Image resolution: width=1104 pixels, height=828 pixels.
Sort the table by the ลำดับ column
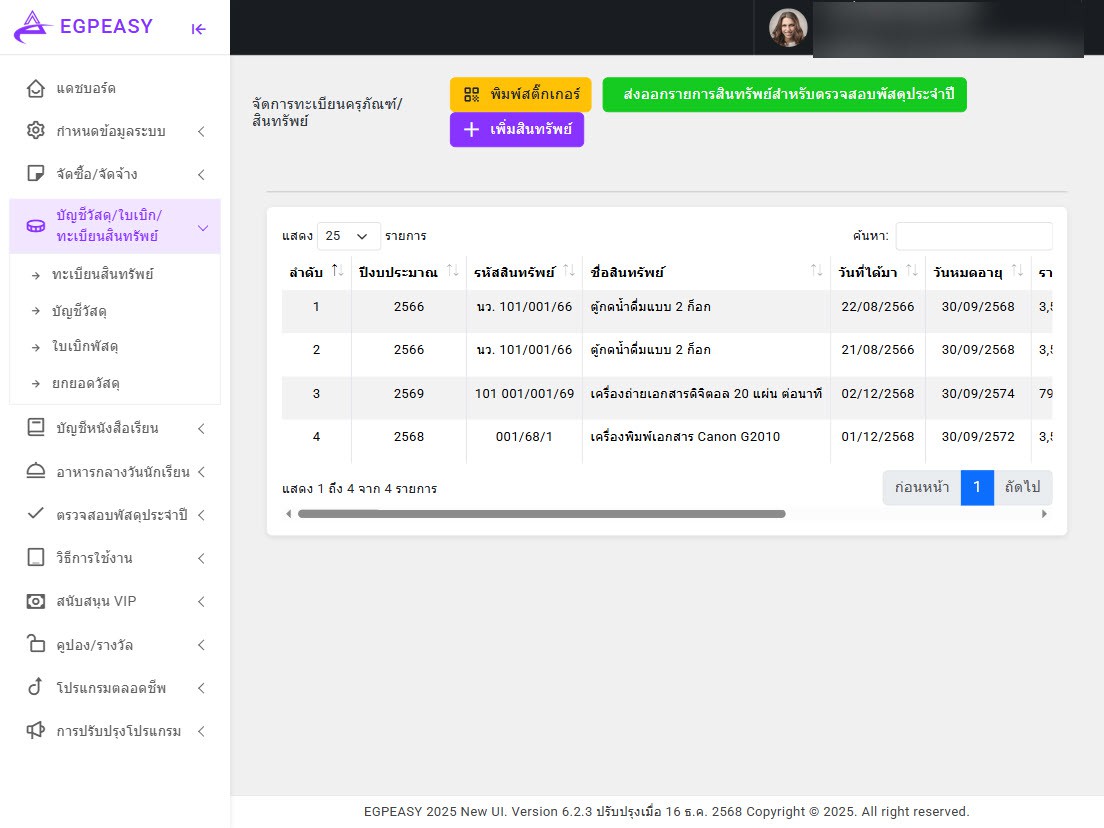click(337, 272)
